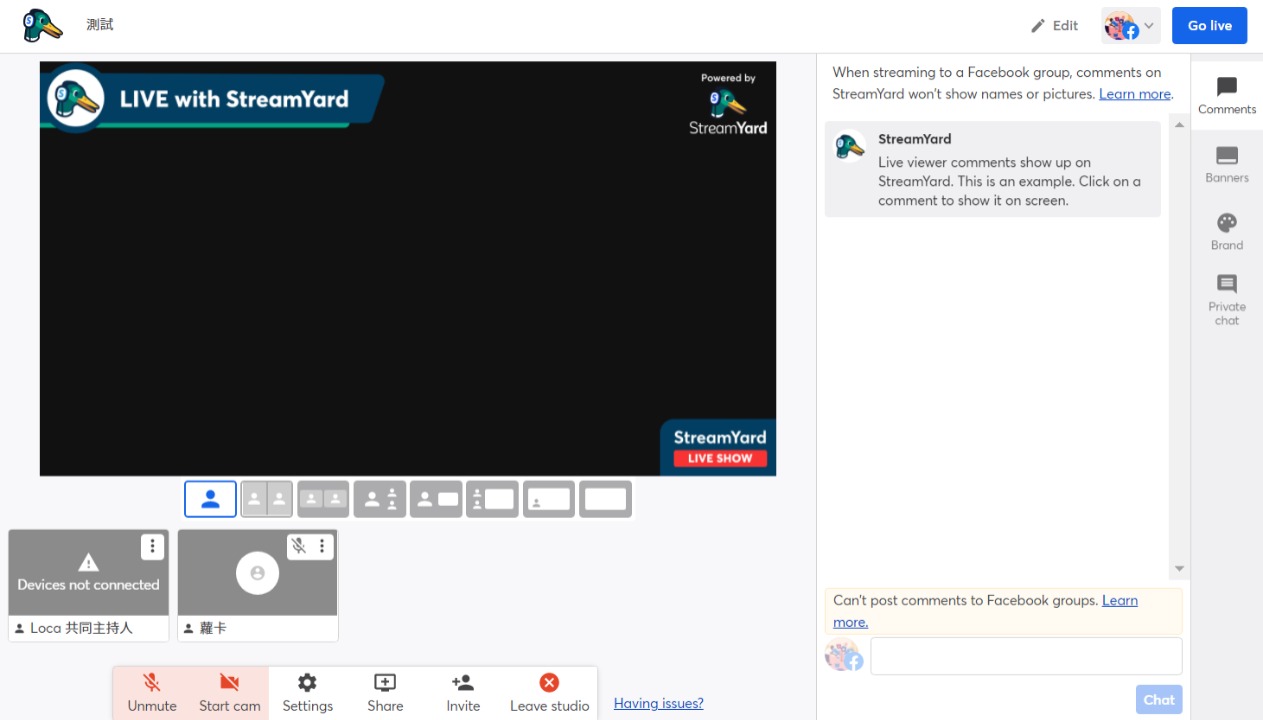Open options menu for 蘿卡 tile
1263x720 pixels.
[322, 546]
